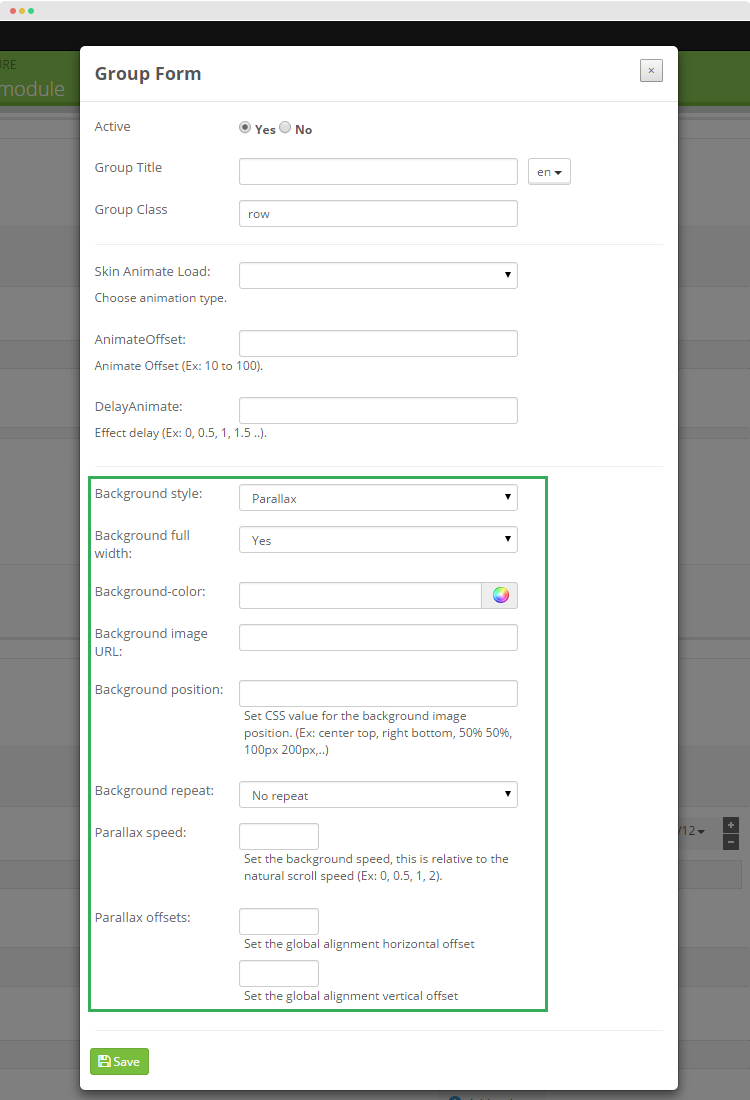Open the Background repeat dropdown
This screenshot has width=750, height=1100.
coord(378,794)
